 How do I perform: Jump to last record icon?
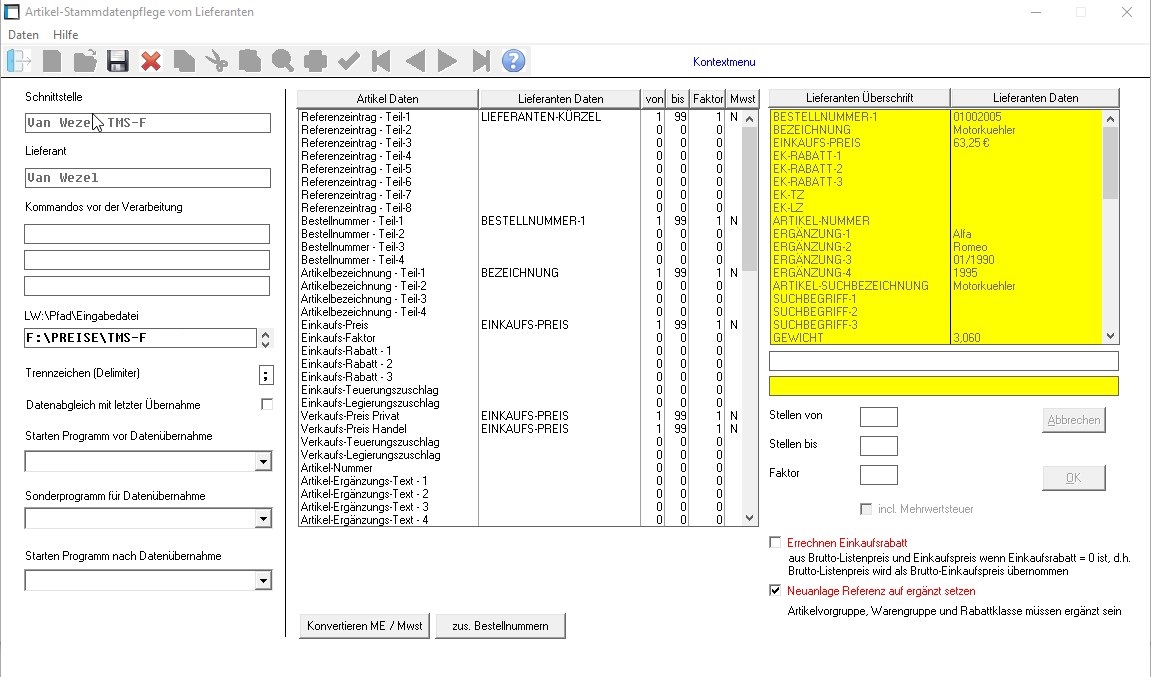pos(481,61)
